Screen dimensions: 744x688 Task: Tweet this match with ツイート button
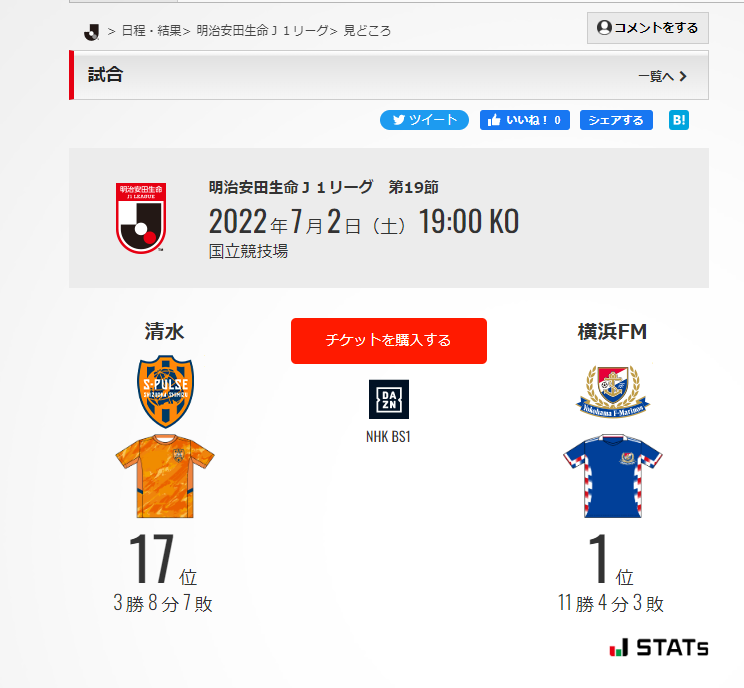(424, 120)
